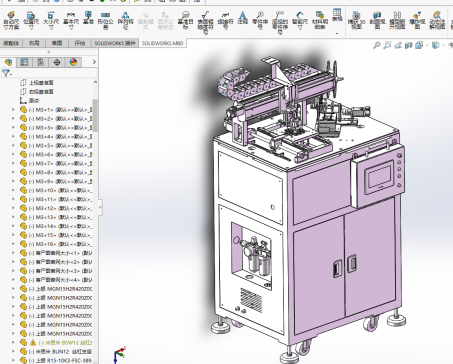Screen dimensions: 453x364
Task: Click Zoom to Fit in view toolbar
Action: point(377,45)
